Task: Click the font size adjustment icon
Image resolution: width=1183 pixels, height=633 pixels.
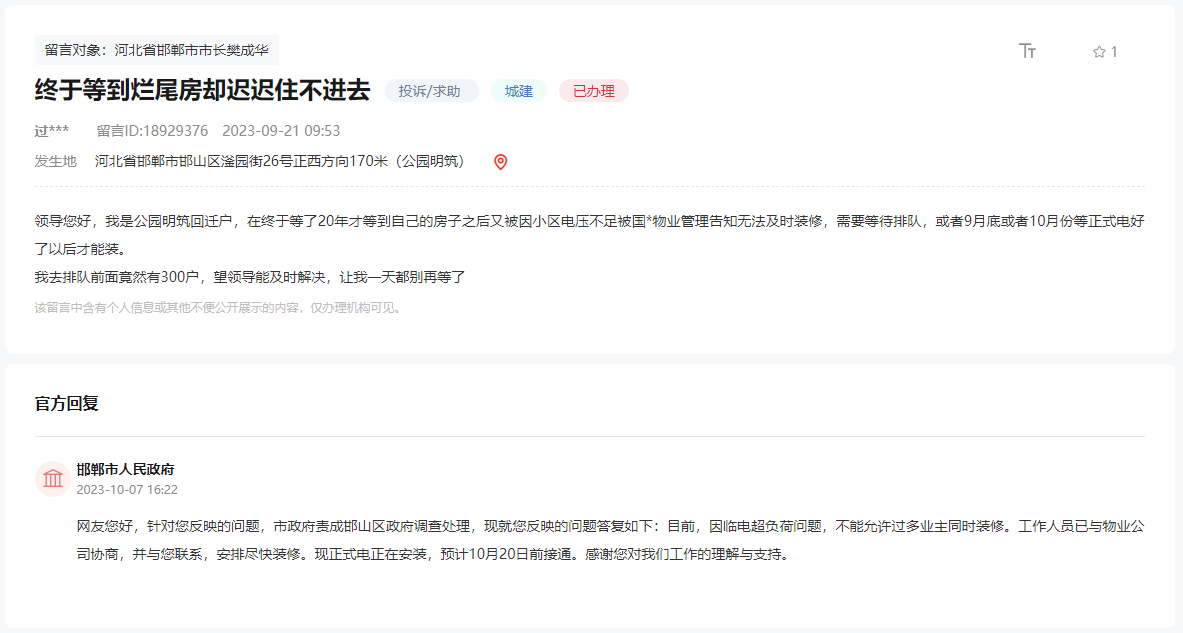Action: pos(1027,51)
